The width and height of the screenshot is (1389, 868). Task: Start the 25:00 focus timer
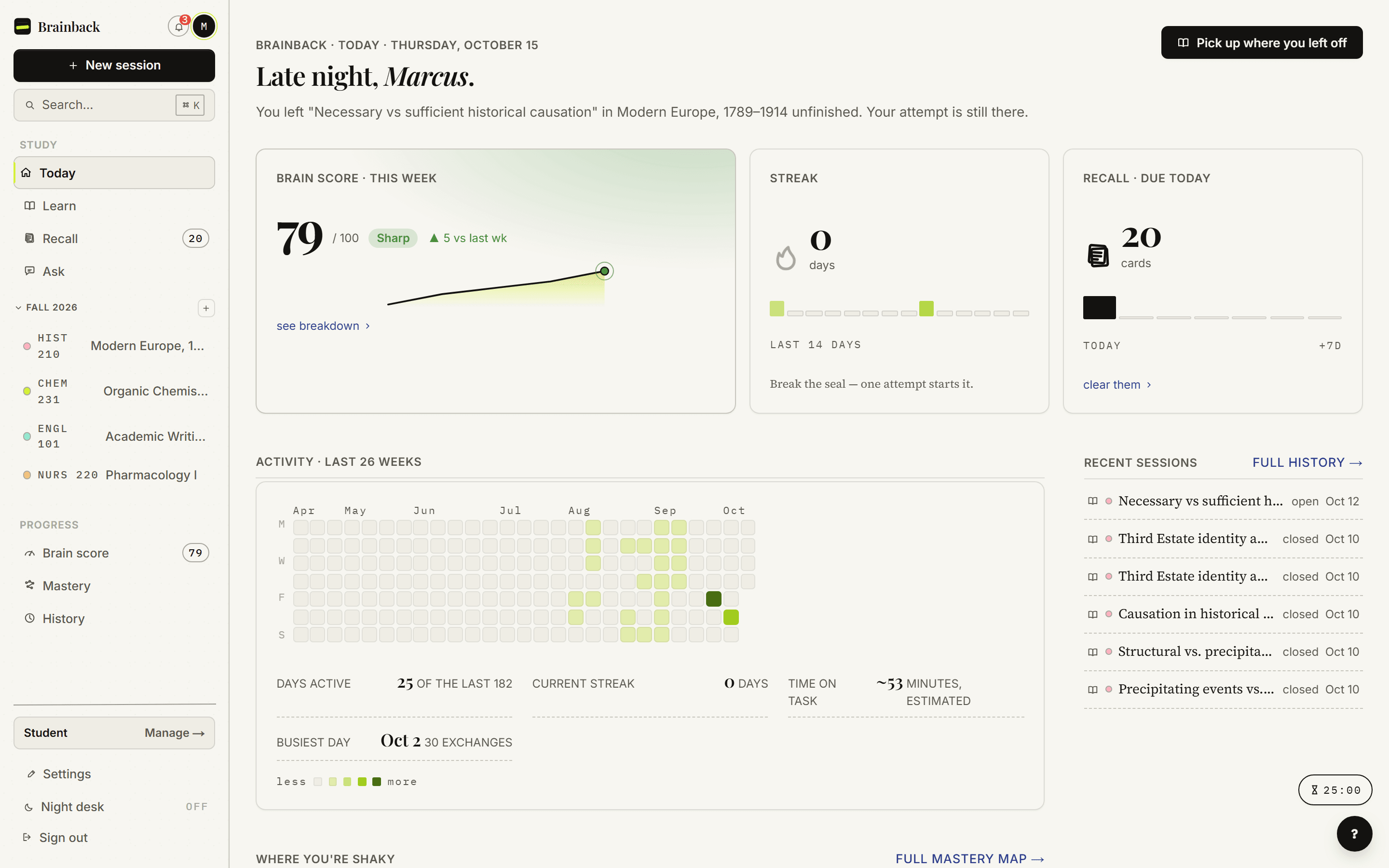coord(1335,790)
